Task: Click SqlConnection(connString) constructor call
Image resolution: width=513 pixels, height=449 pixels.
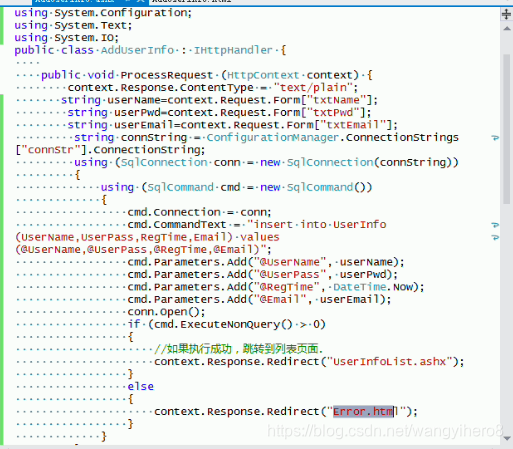Action: point(369,163)
